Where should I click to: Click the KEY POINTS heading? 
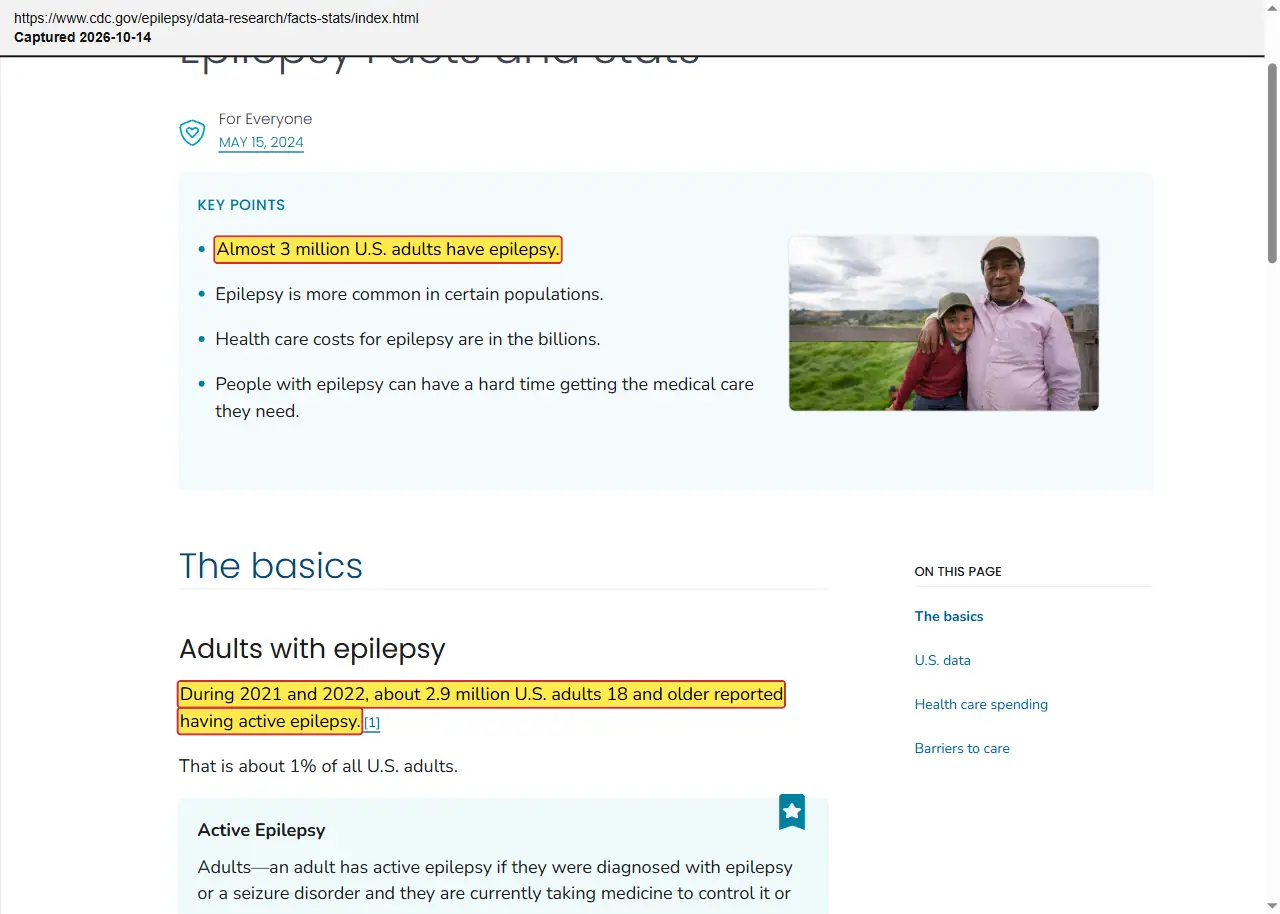tap(241, 205)
